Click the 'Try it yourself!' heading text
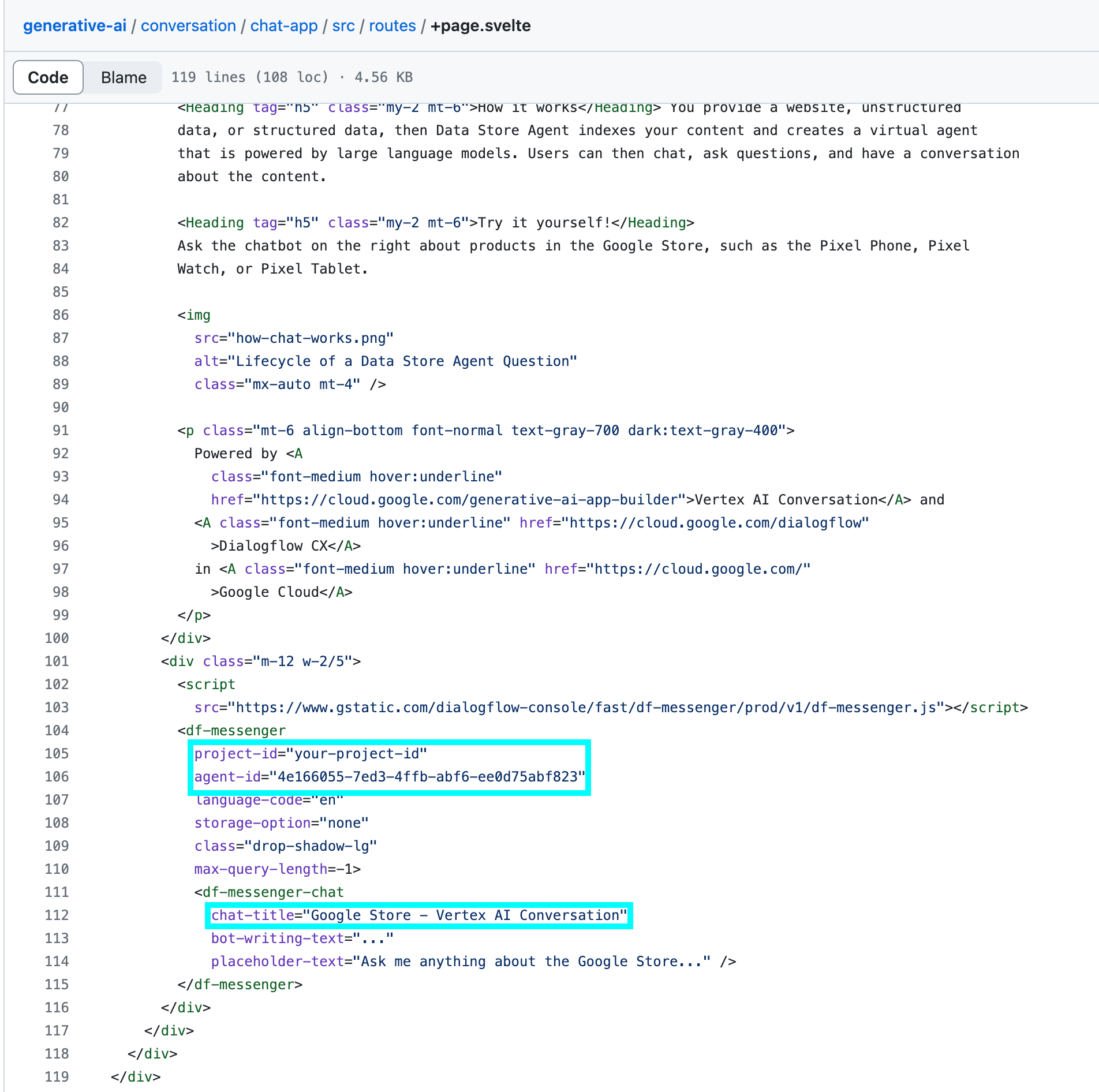Image resolution: width=1099 pixels, height=1092 pixels. [x=544, y=223]
